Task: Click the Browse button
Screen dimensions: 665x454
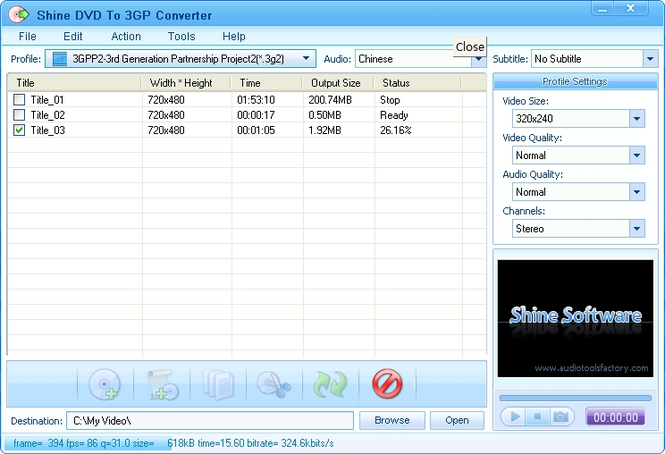Action: (392, 420)
